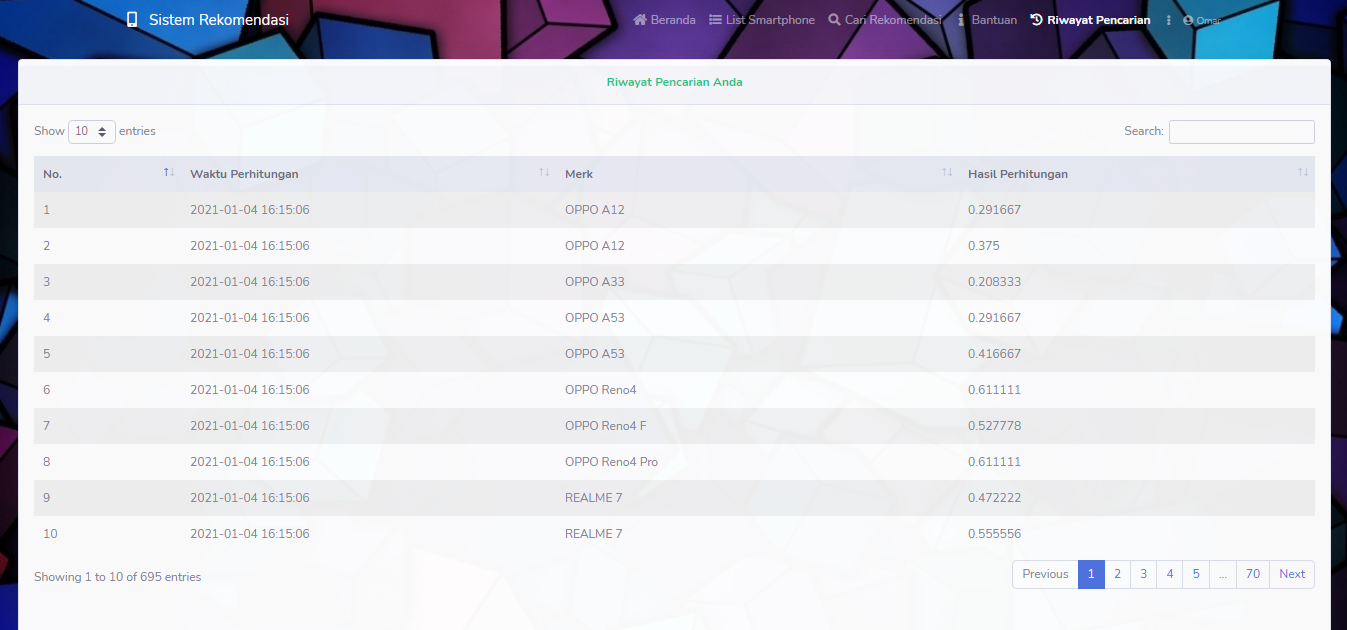Jump to last page 70
The width and height of the screenshot is (1347, 630).
pyautogui.click(x=1253, y=574)
